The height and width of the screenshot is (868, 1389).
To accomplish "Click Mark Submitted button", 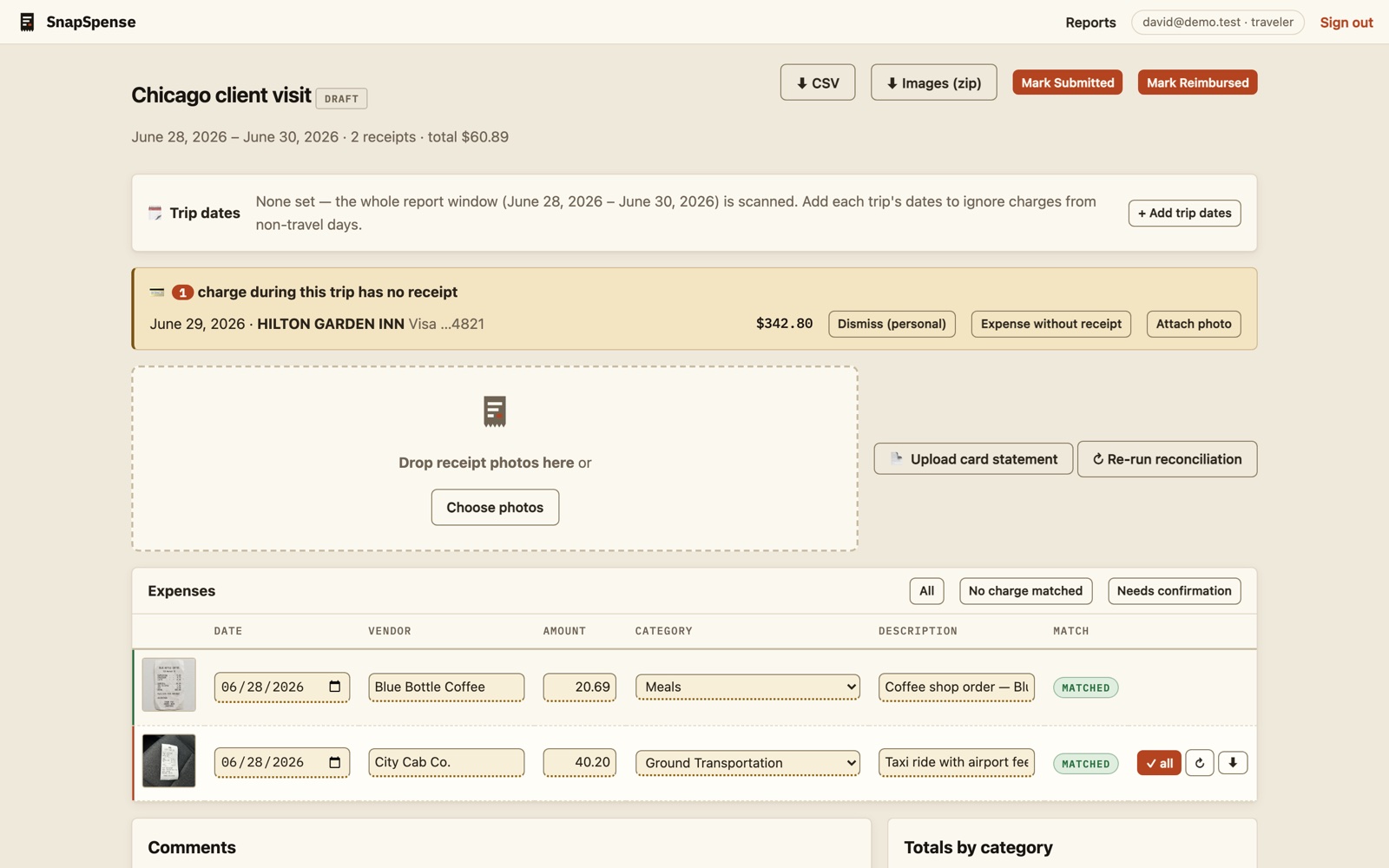I will click(1067, 82).
